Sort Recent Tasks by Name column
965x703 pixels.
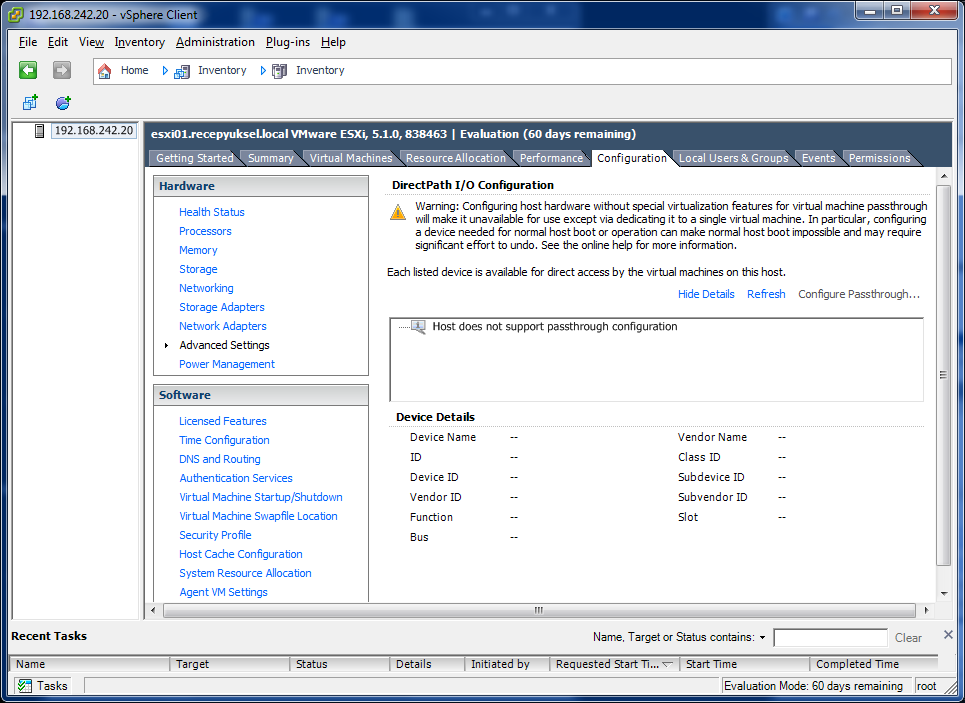coord(90,664)
